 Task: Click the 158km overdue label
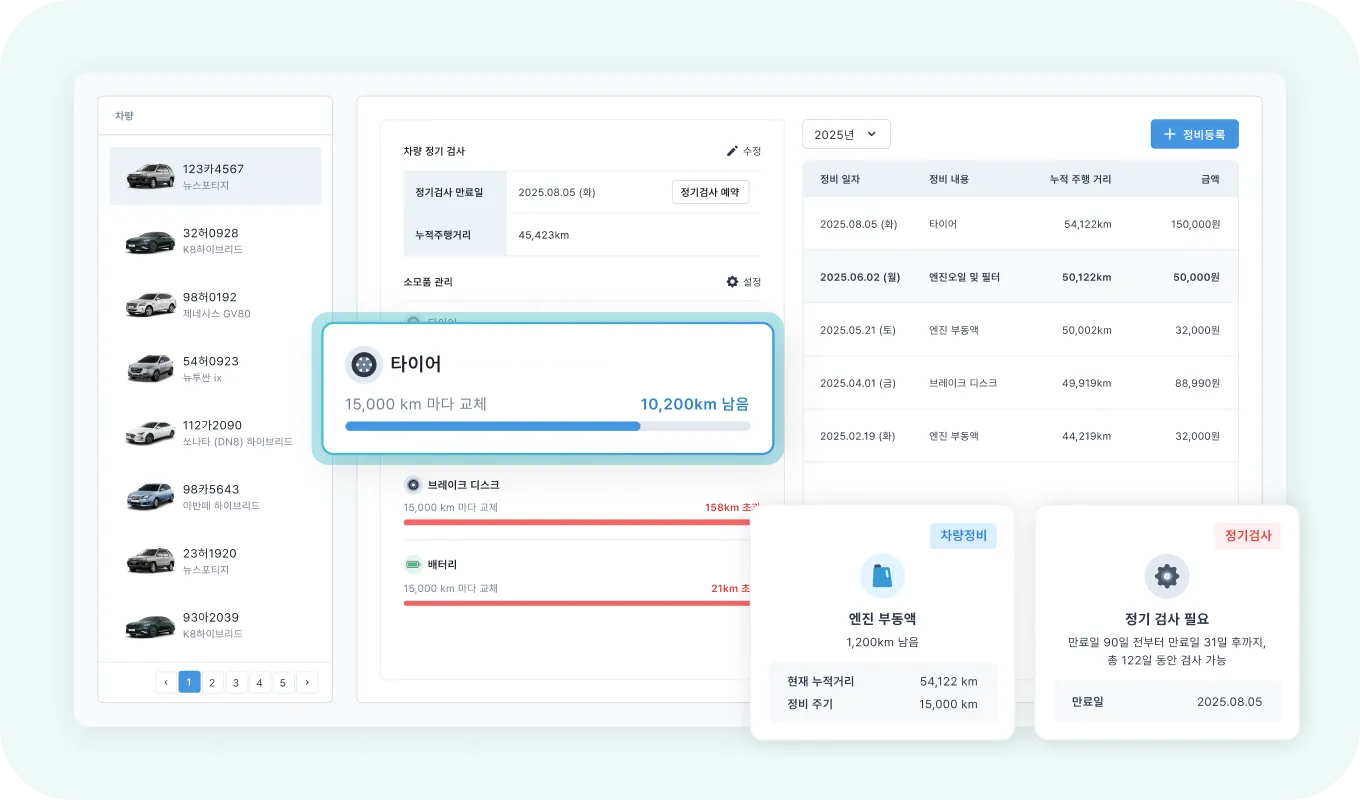pyautogui.click(x=732, y=507)
